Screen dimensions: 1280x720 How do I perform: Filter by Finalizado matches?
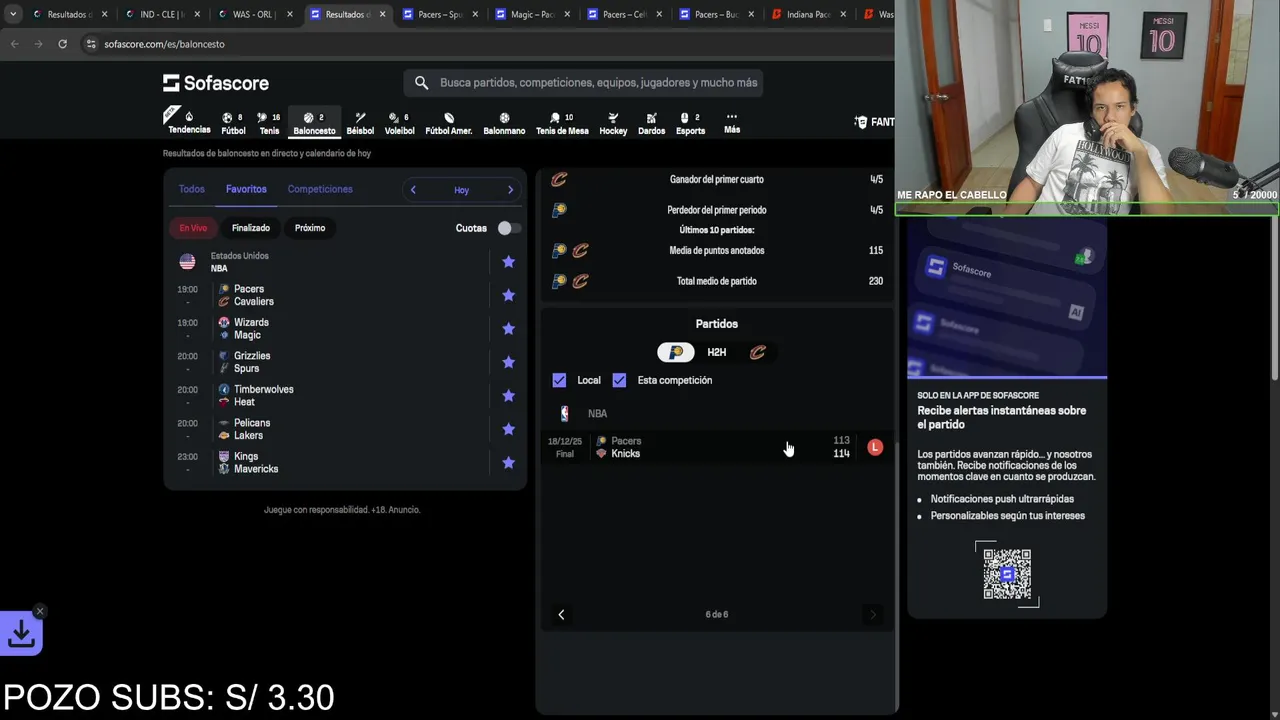251,228
